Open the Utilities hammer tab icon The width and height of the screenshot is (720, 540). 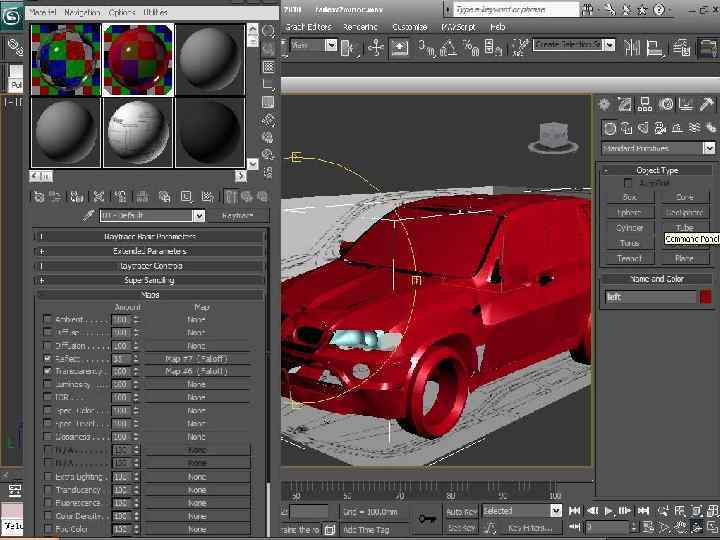click(707, 105)
